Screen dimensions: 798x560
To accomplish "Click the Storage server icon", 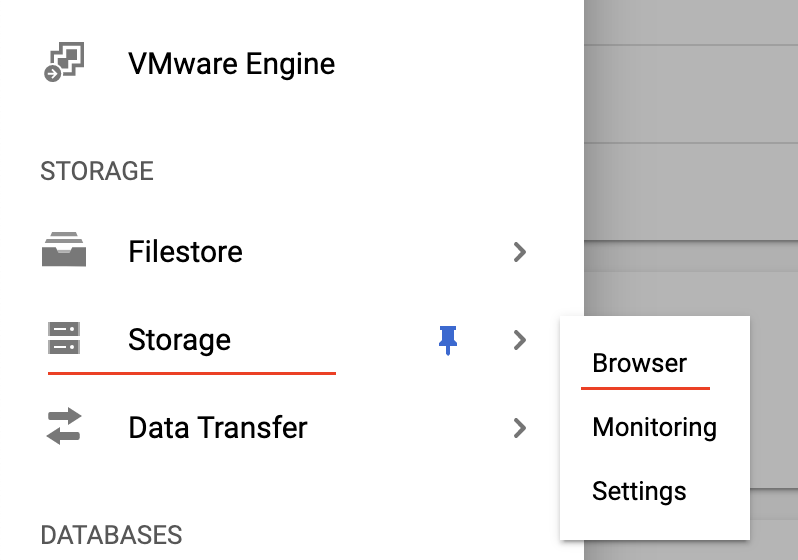I will tap(64, 338).
